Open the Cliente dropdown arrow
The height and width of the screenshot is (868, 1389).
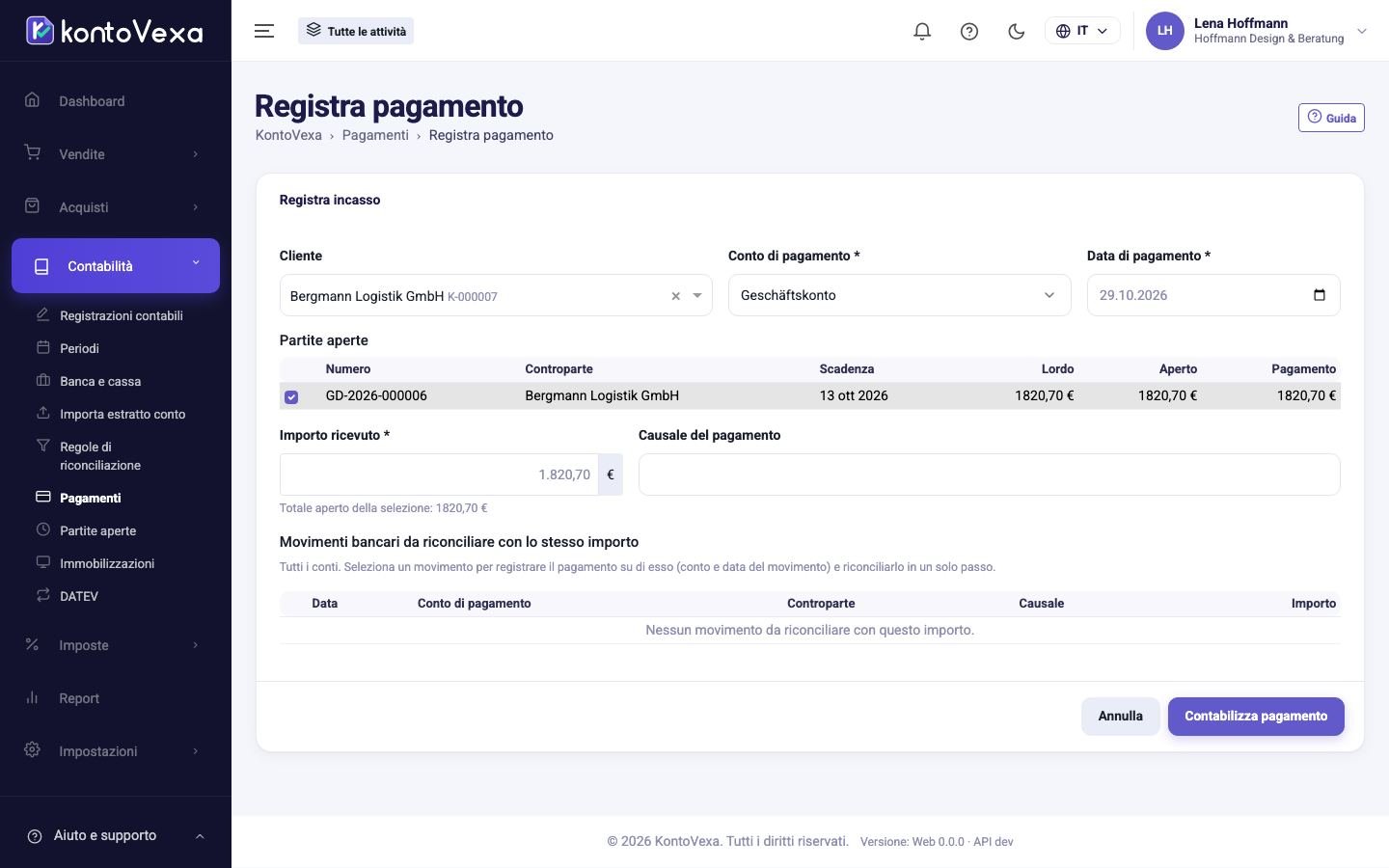697,296
